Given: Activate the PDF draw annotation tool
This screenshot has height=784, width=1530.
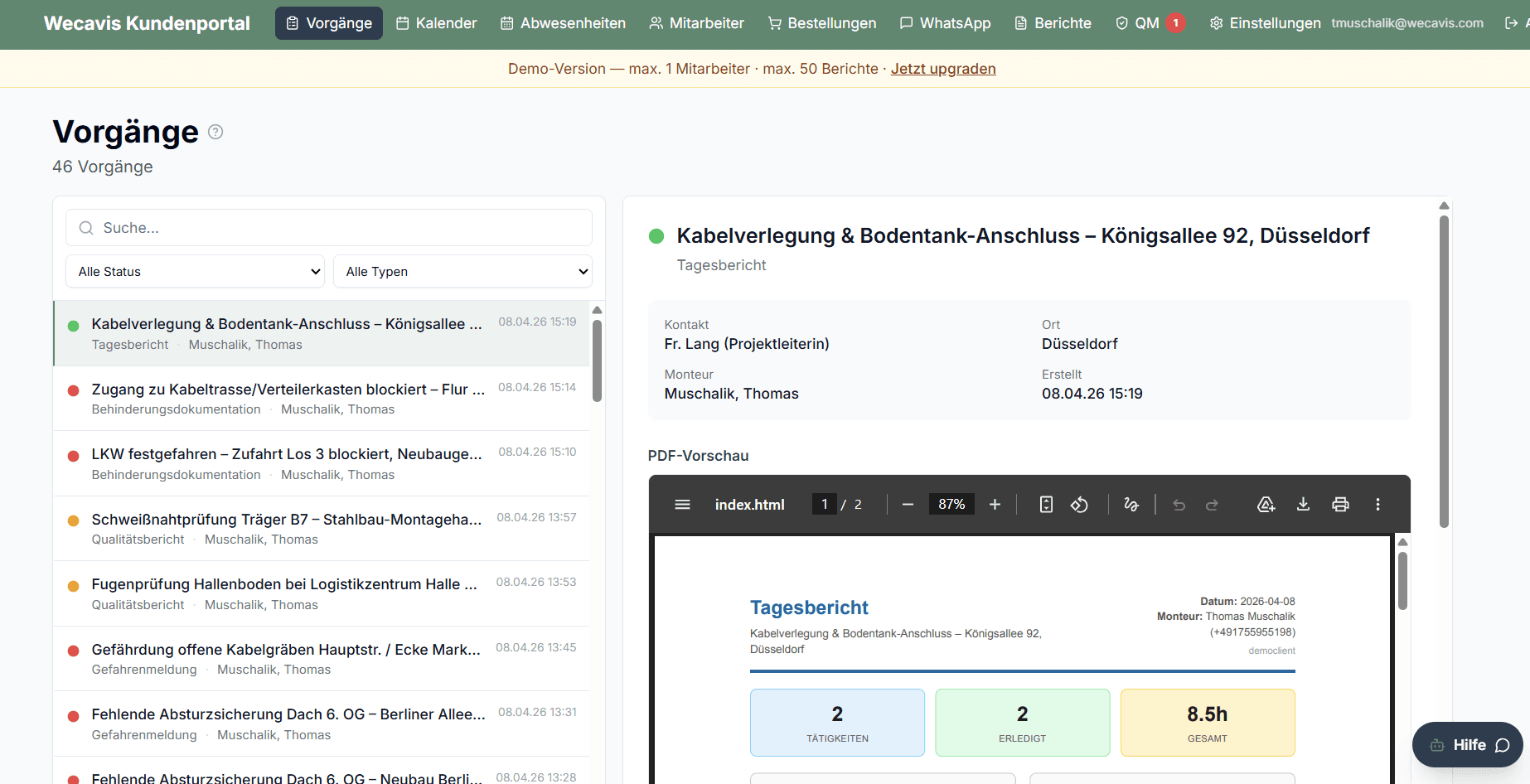Looking at the screenshot, I should pyautogui.click(x=1131, y=505).
